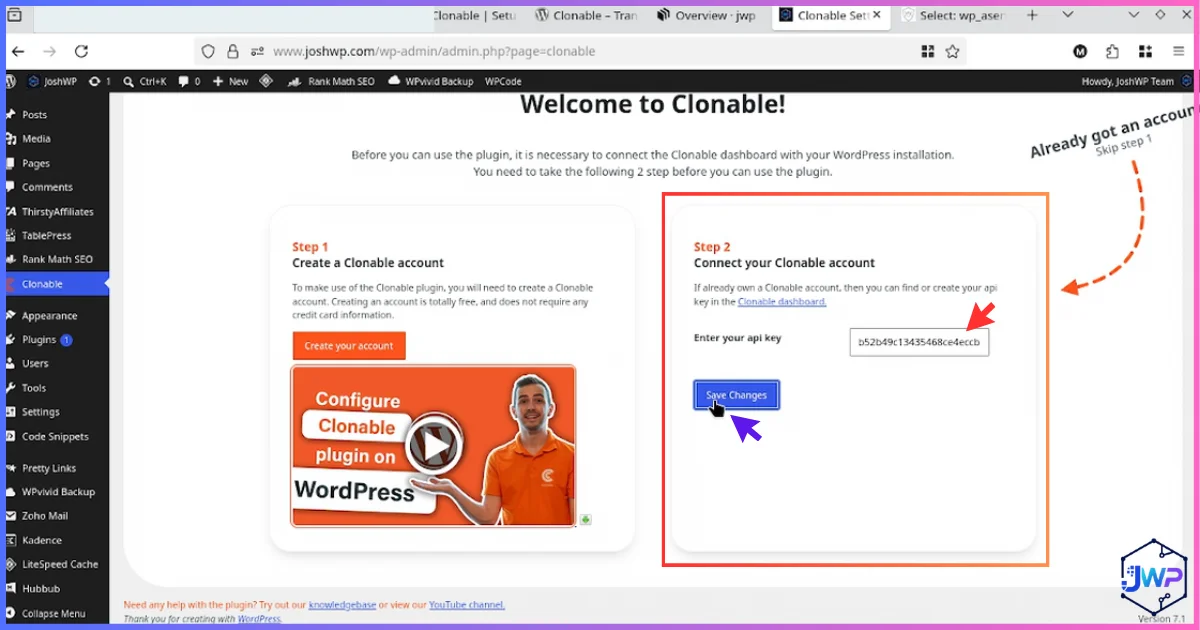
Task: Open the knowledgebase link
Action: click(x=342, y=605)
